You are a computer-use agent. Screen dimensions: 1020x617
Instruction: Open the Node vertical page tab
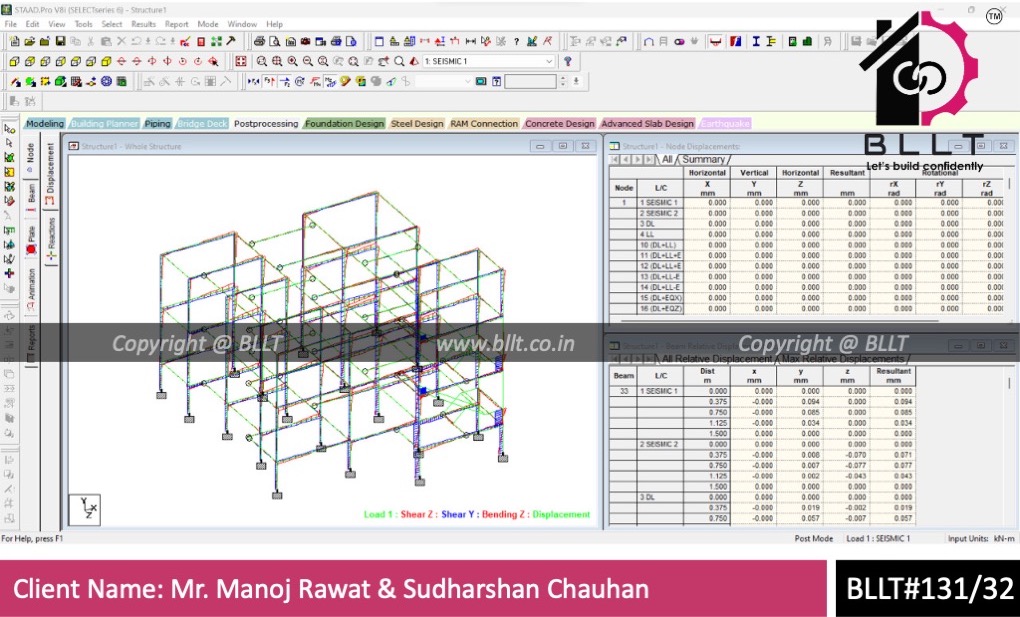pyautogui.click(x=30, y=157)
